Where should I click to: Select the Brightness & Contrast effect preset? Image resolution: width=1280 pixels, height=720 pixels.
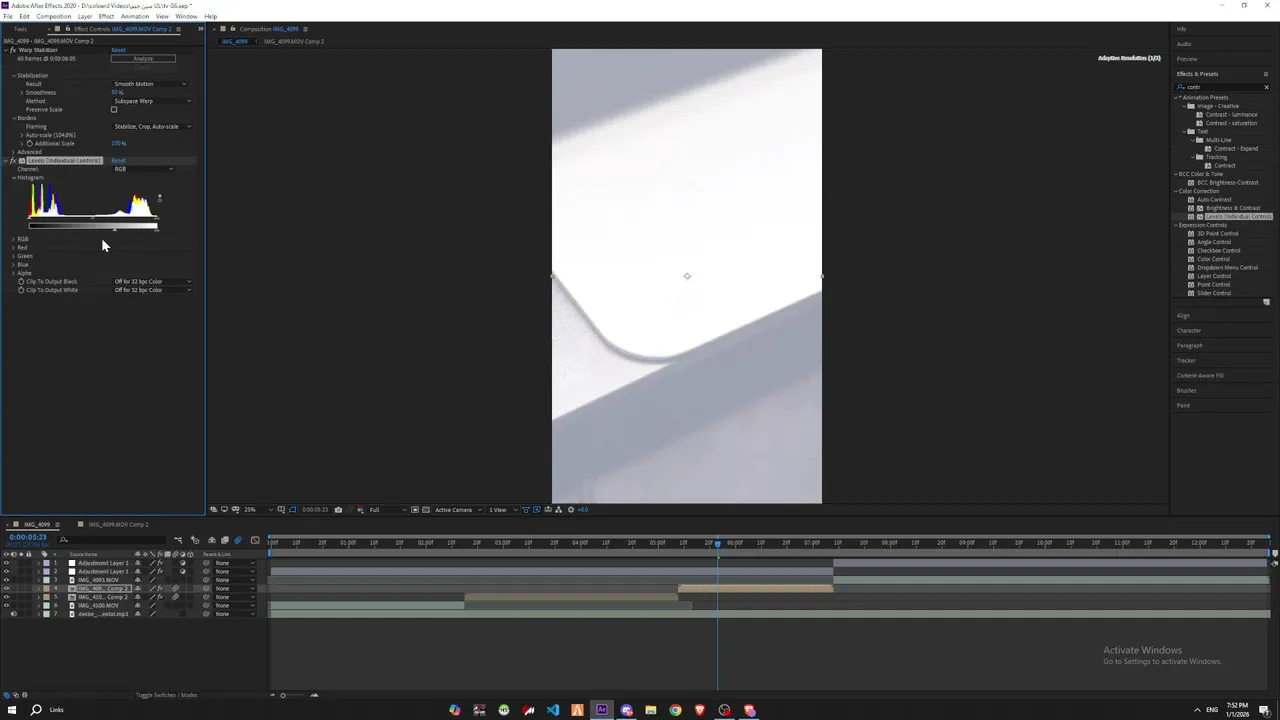pyautogui.click(x=1232, y=208)
